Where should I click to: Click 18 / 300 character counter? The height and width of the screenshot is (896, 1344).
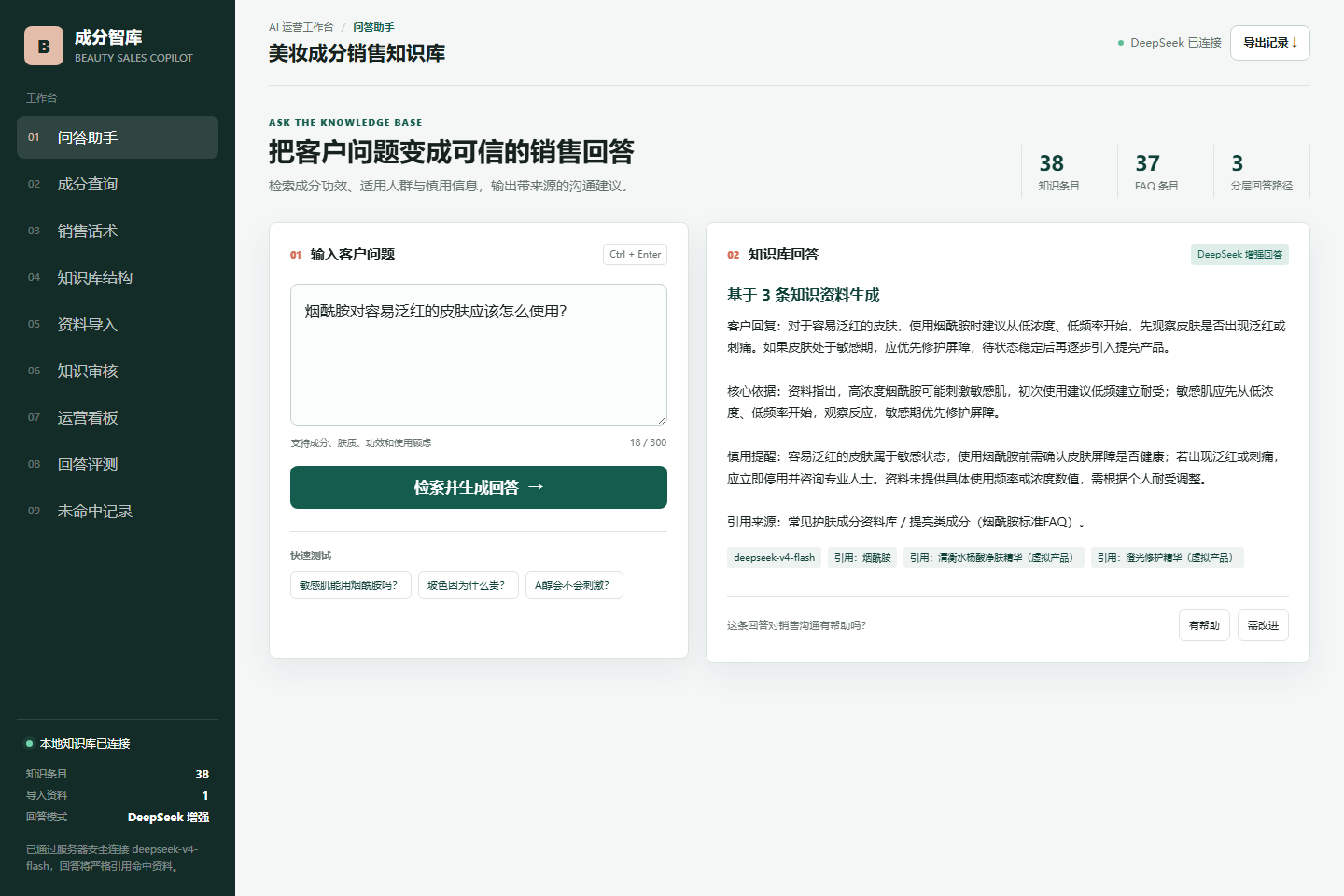[x=648, y=442]
